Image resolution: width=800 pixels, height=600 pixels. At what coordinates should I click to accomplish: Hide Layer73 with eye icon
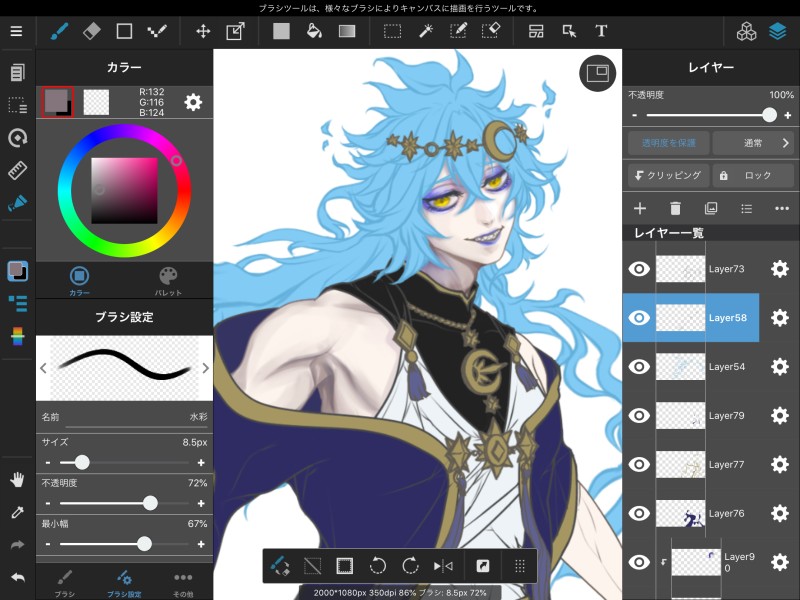[639, 269]
